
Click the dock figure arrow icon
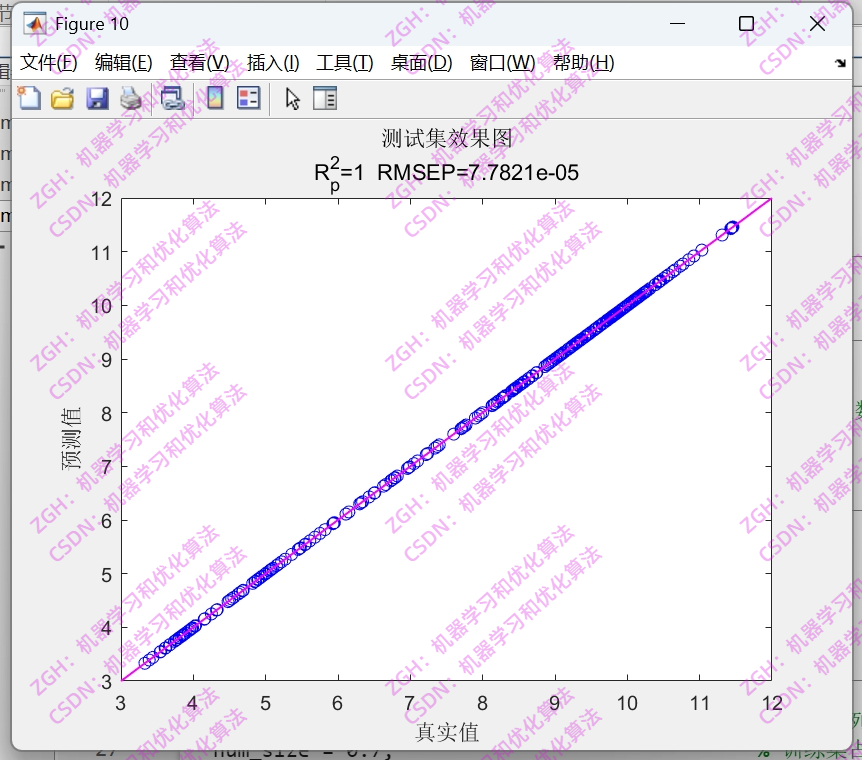[840, 63]
